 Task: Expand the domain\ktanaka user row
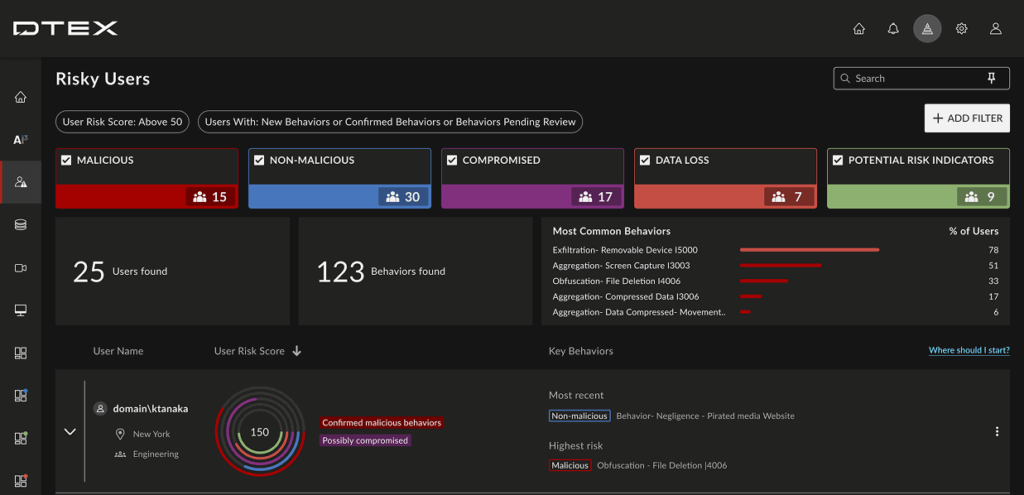click(70, 431)
